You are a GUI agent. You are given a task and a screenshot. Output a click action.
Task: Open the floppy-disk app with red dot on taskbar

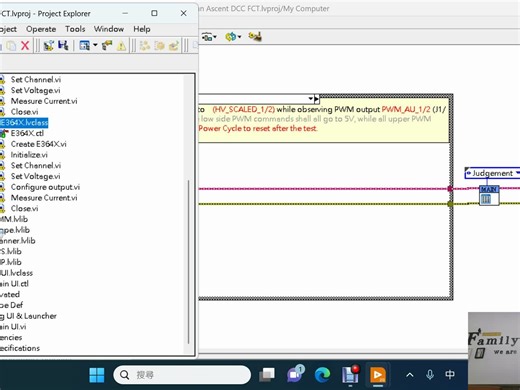(350, 375)
